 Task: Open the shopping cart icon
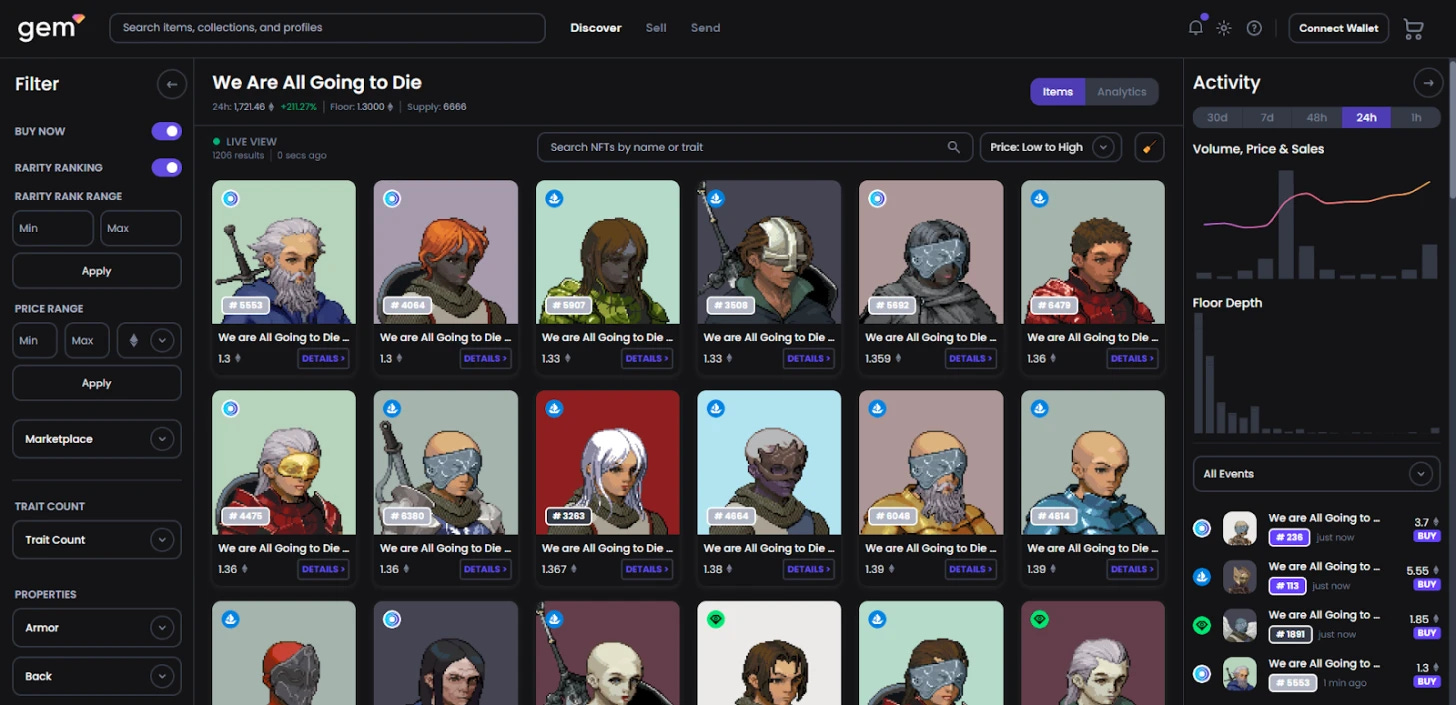[x=1413, y=29]
